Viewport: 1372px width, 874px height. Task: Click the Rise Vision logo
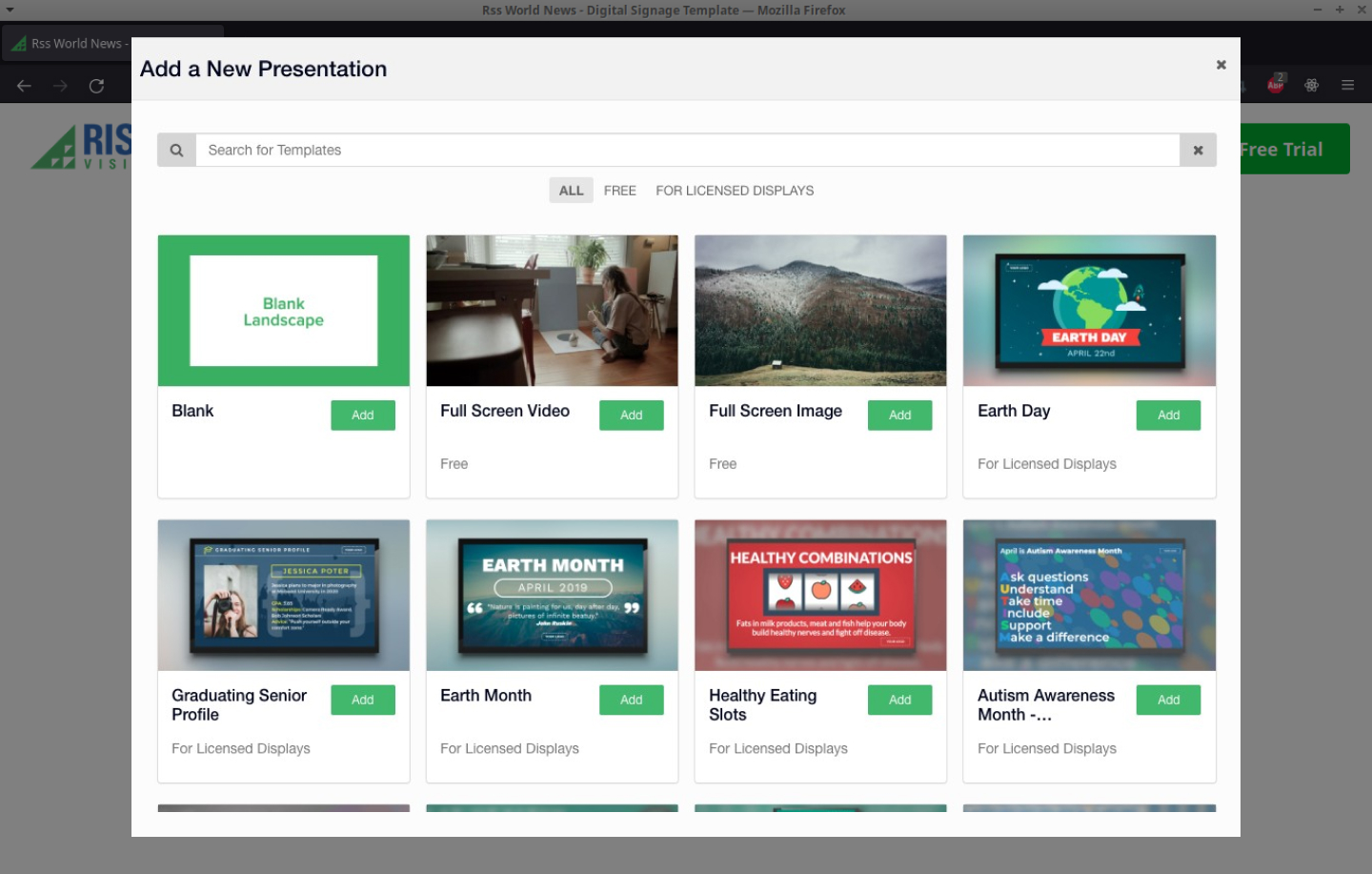[82, 148]
